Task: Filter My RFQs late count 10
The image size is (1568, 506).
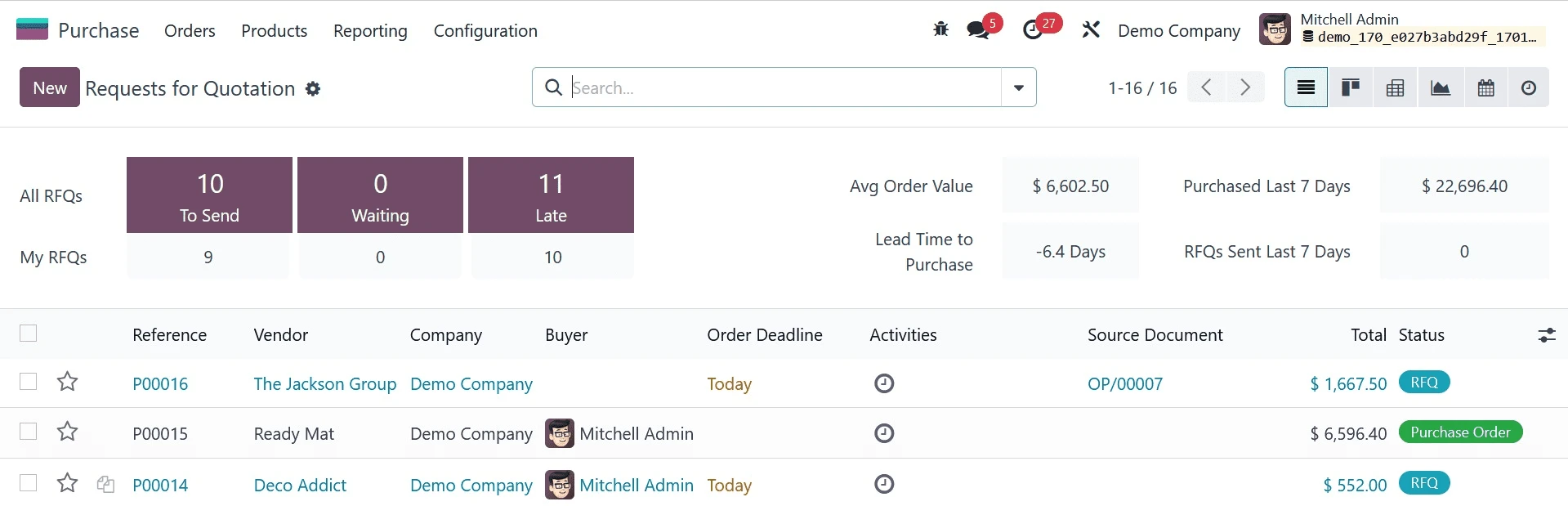Action: click(x=552, y=257)
